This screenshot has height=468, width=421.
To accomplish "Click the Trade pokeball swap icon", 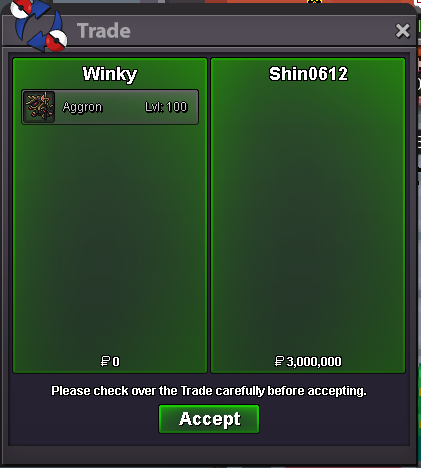I will click(39, 26).
